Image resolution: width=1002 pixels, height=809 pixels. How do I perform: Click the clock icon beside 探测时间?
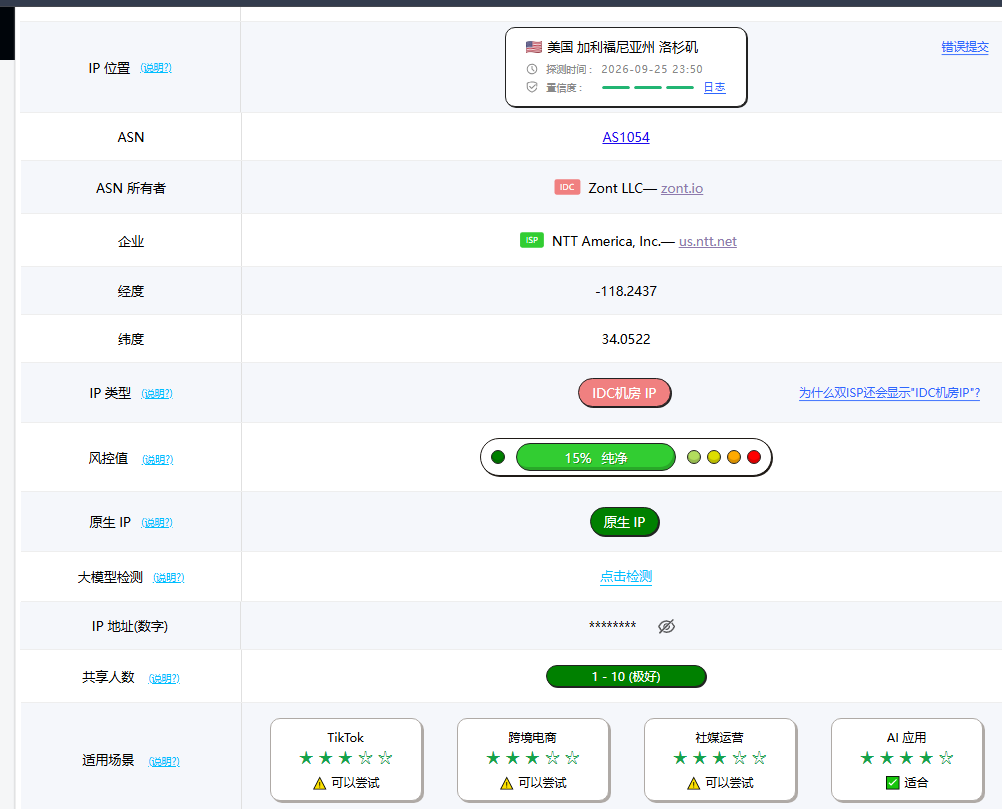[532, 69]
